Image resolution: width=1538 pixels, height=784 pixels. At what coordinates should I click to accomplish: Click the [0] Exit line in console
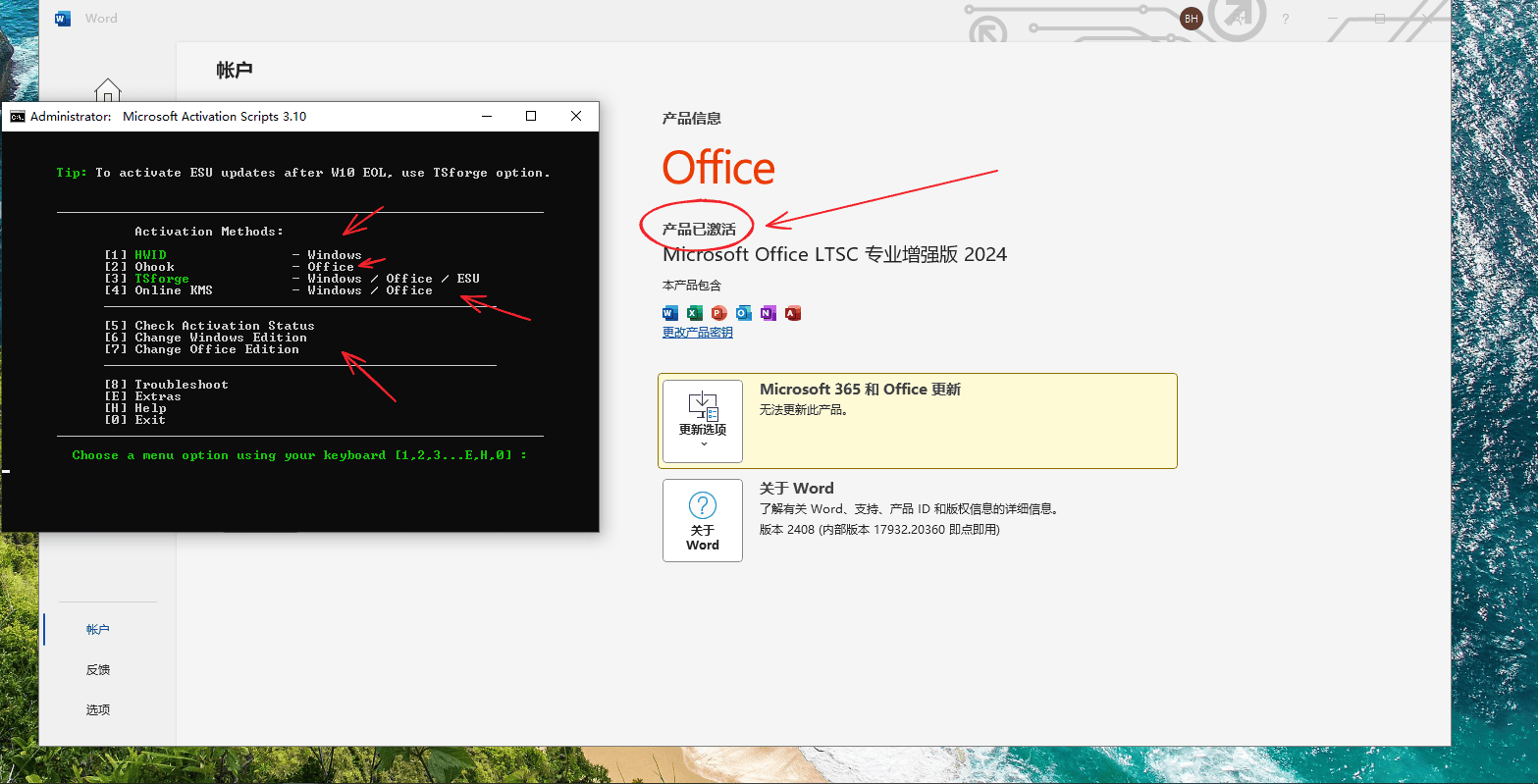[x=135, y=420]
